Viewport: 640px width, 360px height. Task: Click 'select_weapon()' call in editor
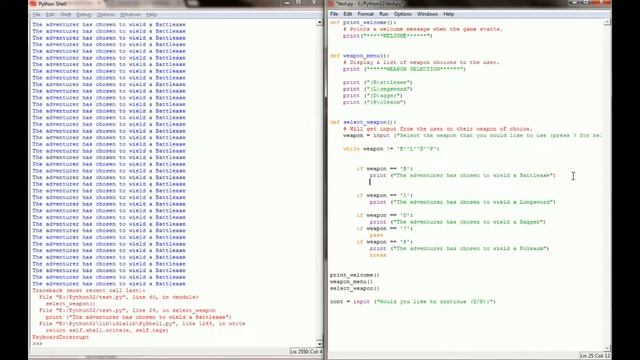point(354,288)
